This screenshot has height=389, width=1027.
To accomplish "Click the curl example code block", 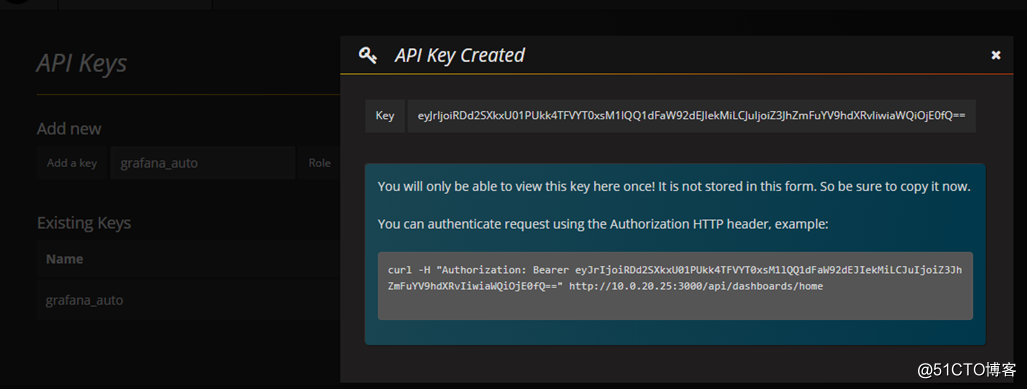I will point(675,286).
